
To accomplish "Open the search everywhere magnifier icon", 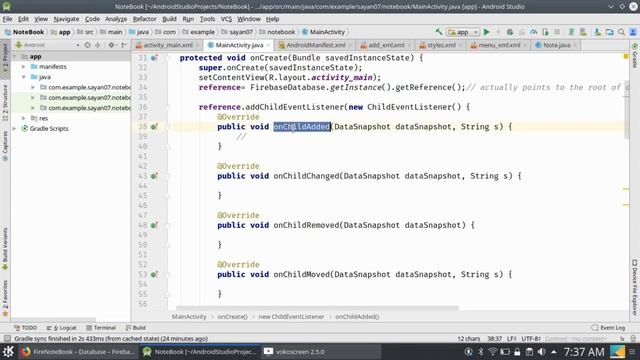I will click(x=621, y=32).
